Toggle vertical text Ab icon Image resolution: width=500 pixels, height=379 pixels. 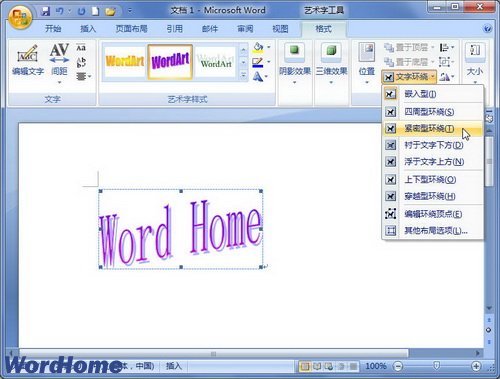81,62
